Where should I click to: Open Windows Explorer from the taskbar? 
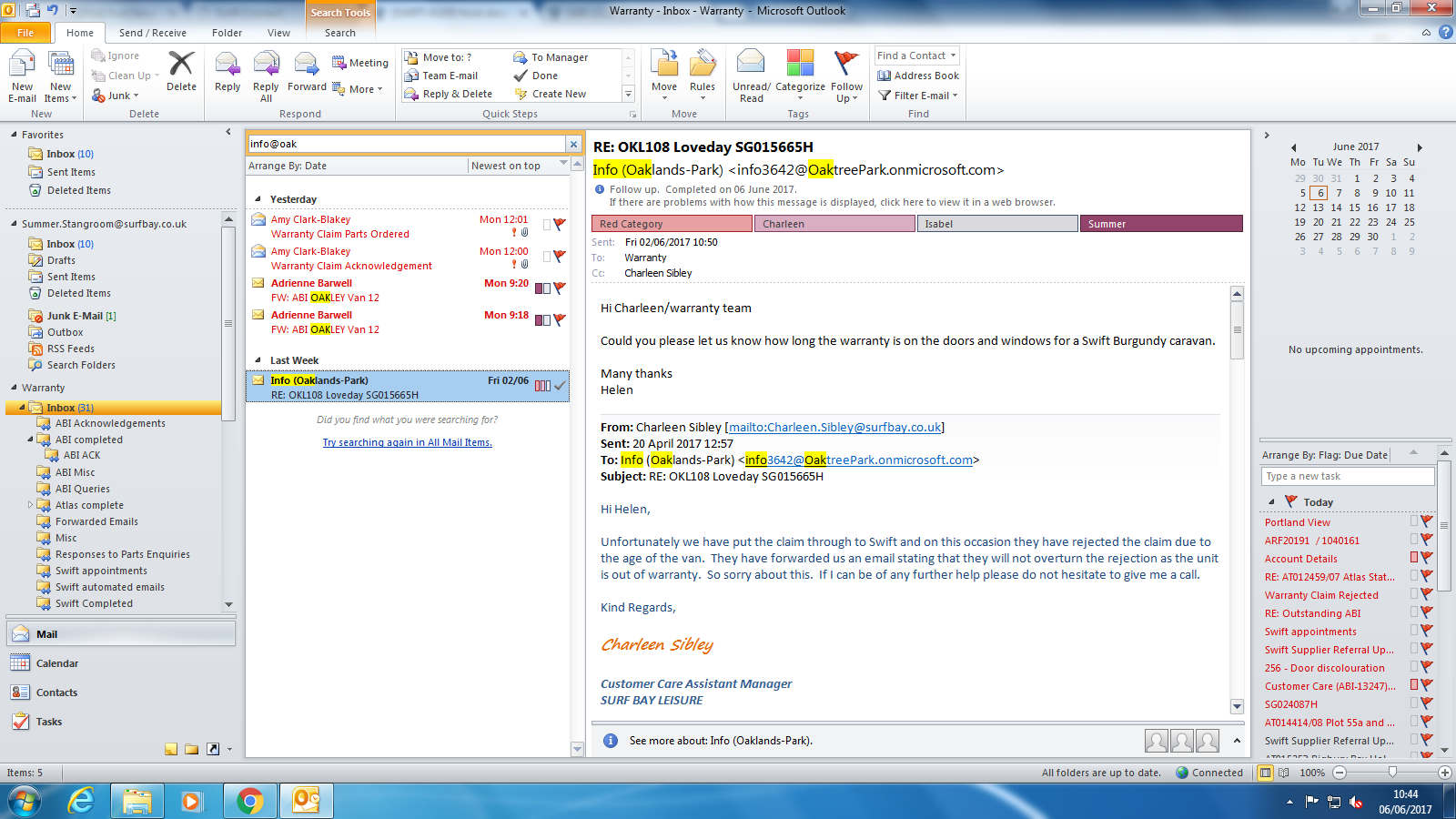[x=137, y=801]
